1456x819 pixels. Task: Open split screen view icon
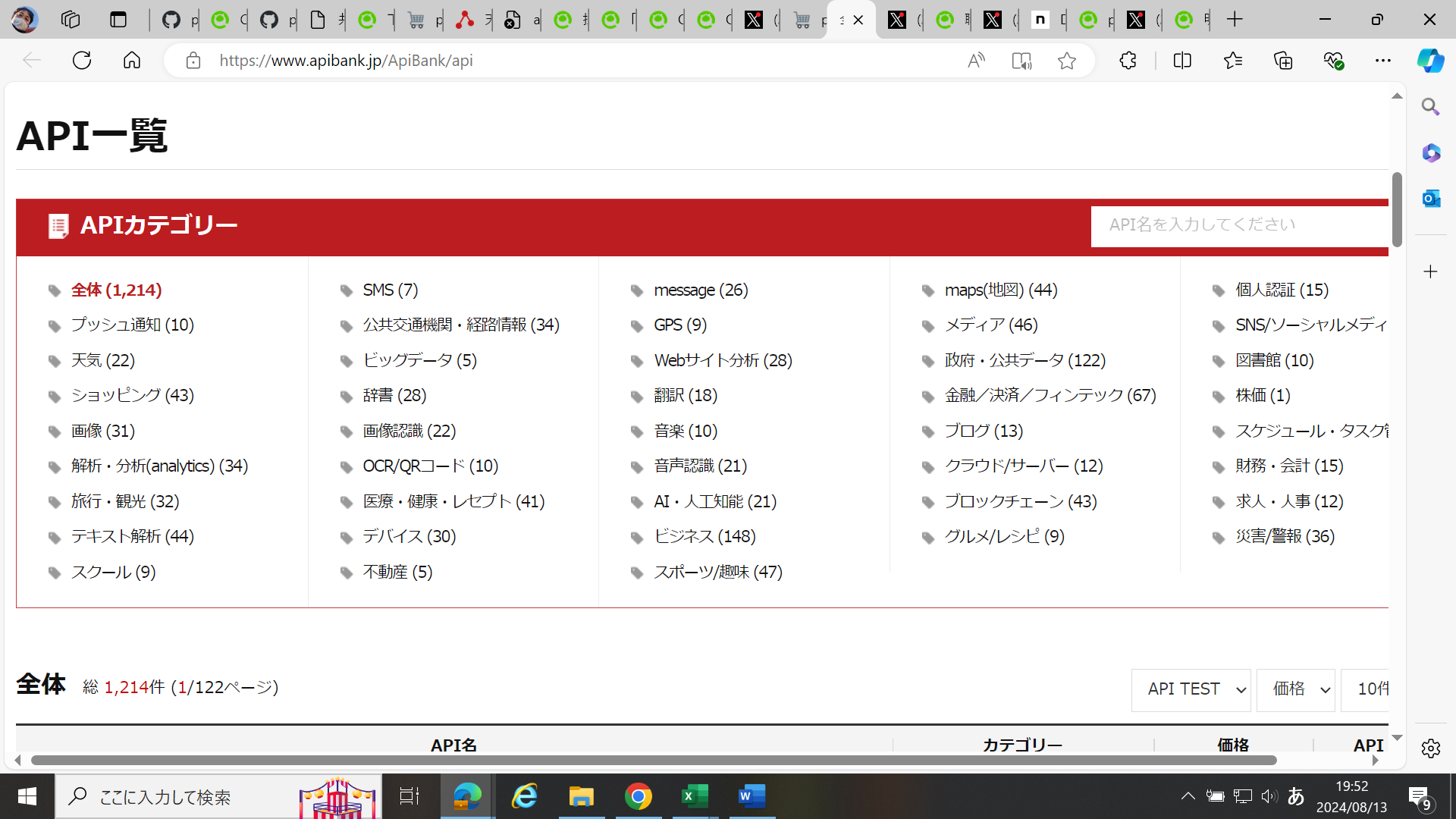click(1182, 61)
